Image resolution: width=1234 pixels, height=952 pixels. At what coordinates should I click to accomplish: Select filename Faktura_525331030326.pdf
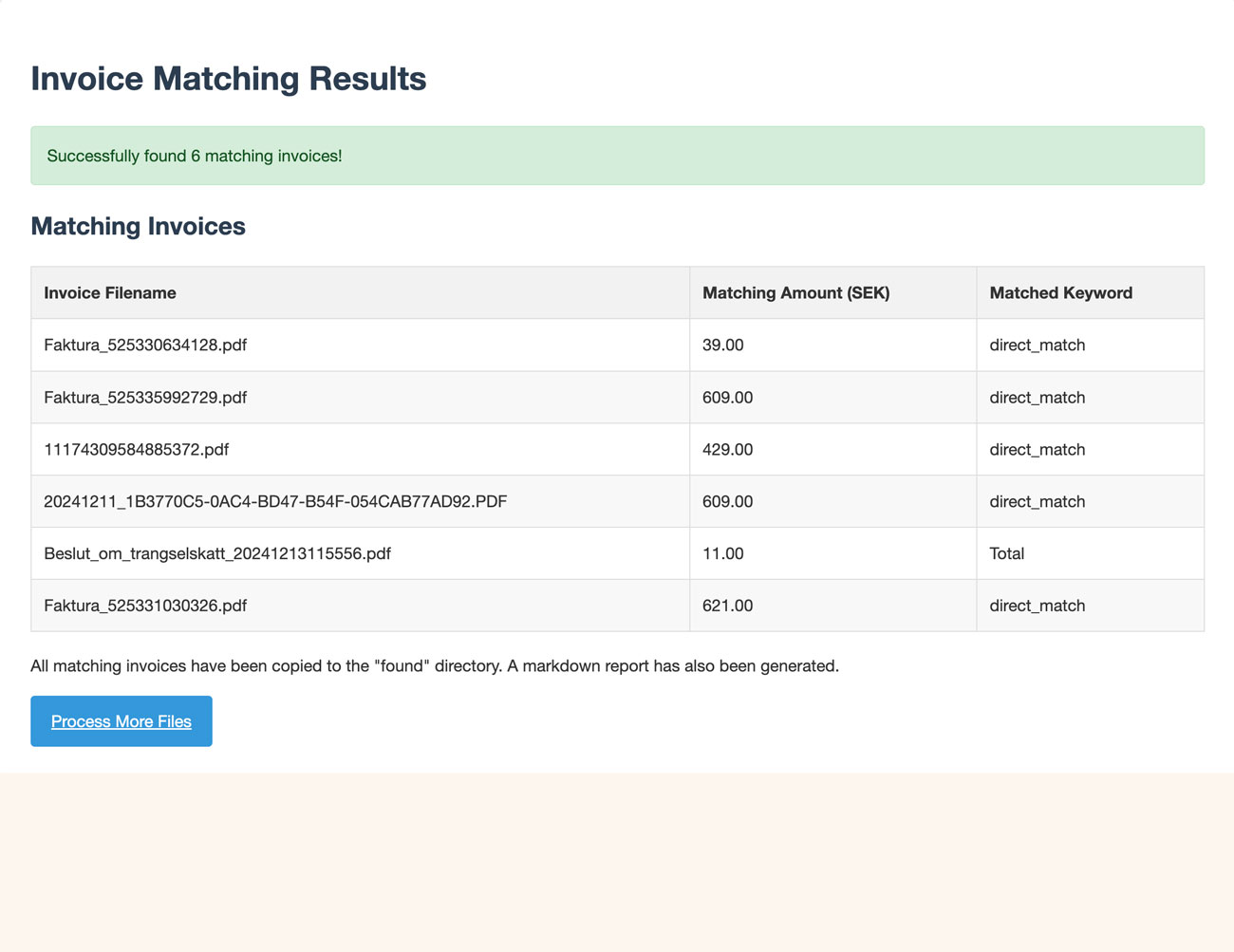(145, 607)
